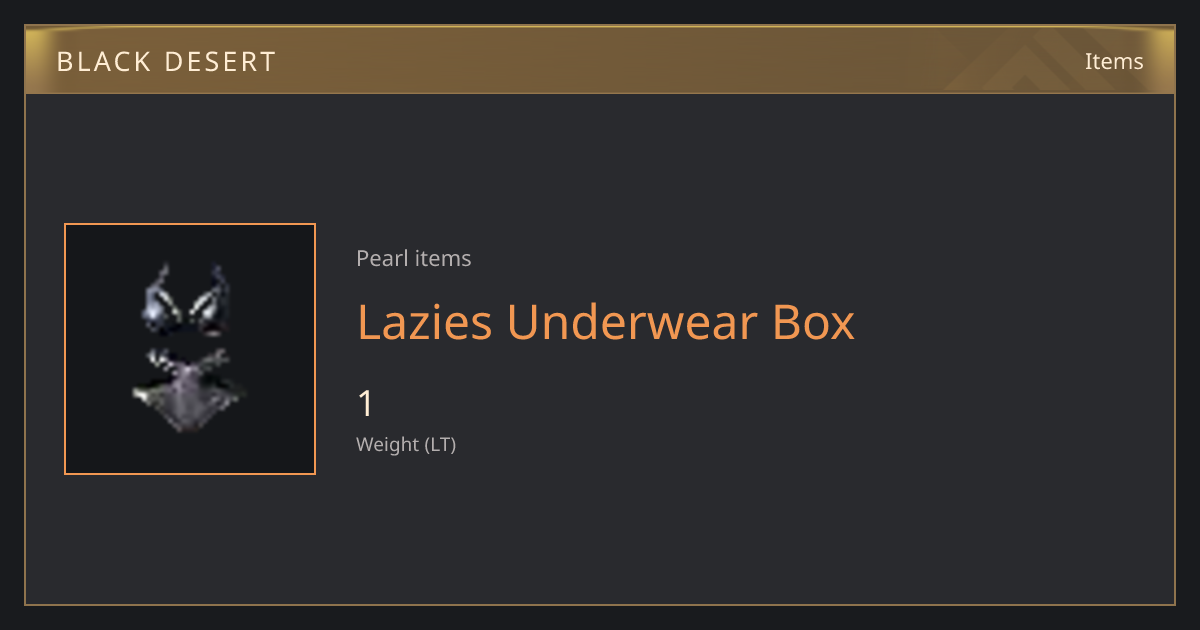The image size is (1200, 630).
Task: Click the word BLACK in the header
Action: tap(103, 62)
